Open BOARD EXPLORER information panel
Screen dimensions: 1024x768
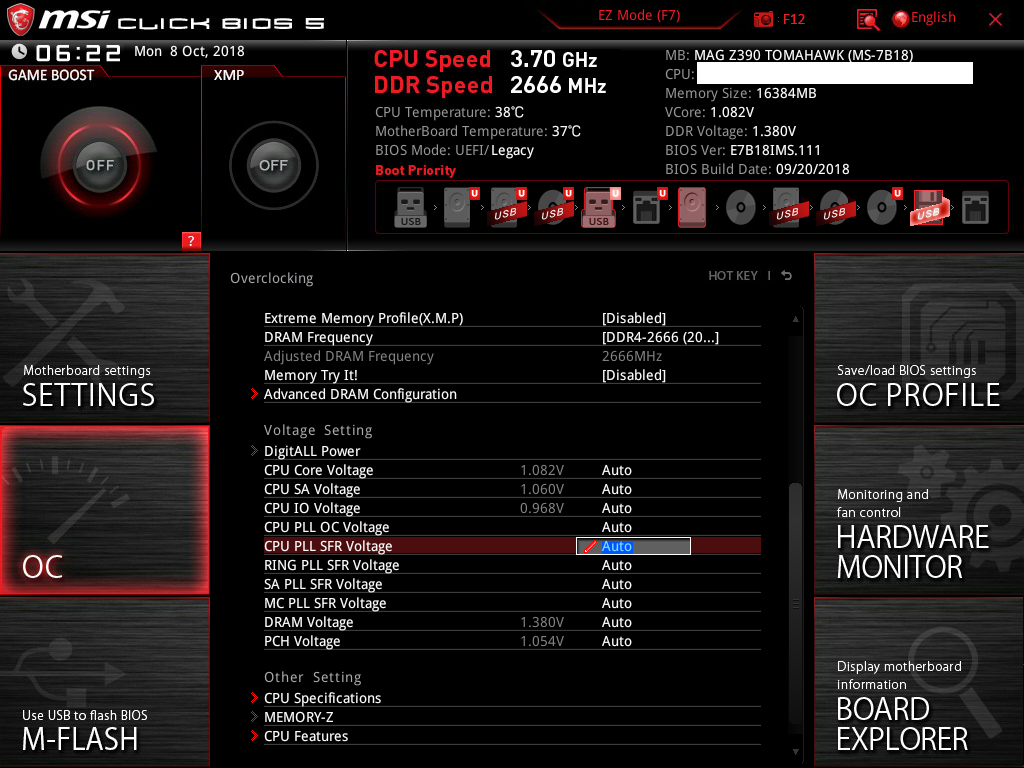point(919,682)
